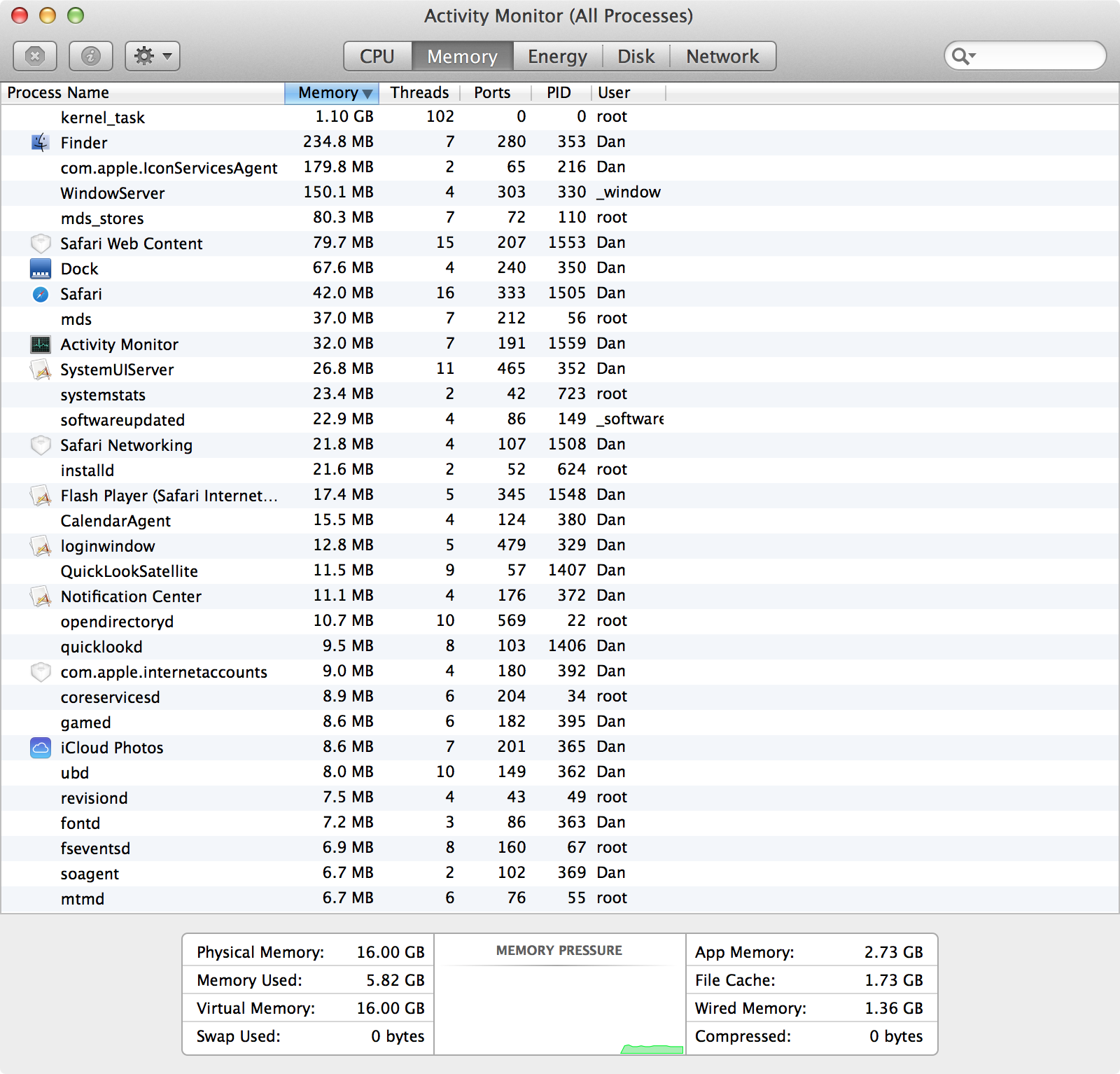Sort by the Ports column
Image resolution: width=1120 pixels, height=1074 pixels.
point(495,93)
